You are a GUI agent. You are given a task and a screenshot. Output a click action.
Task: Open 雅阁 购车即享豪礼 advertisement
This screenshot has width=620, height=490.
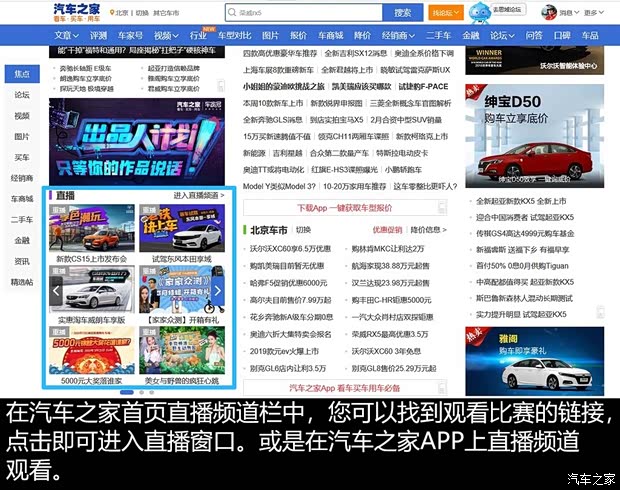click(535, 361)
